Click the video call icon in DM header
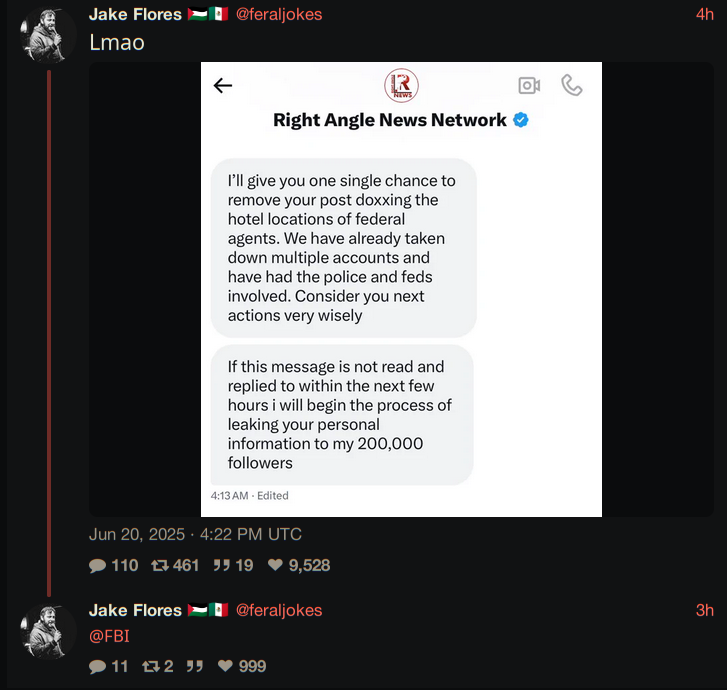Image resolution: width=727 pixels, height=690 pixels. (529, 86)
